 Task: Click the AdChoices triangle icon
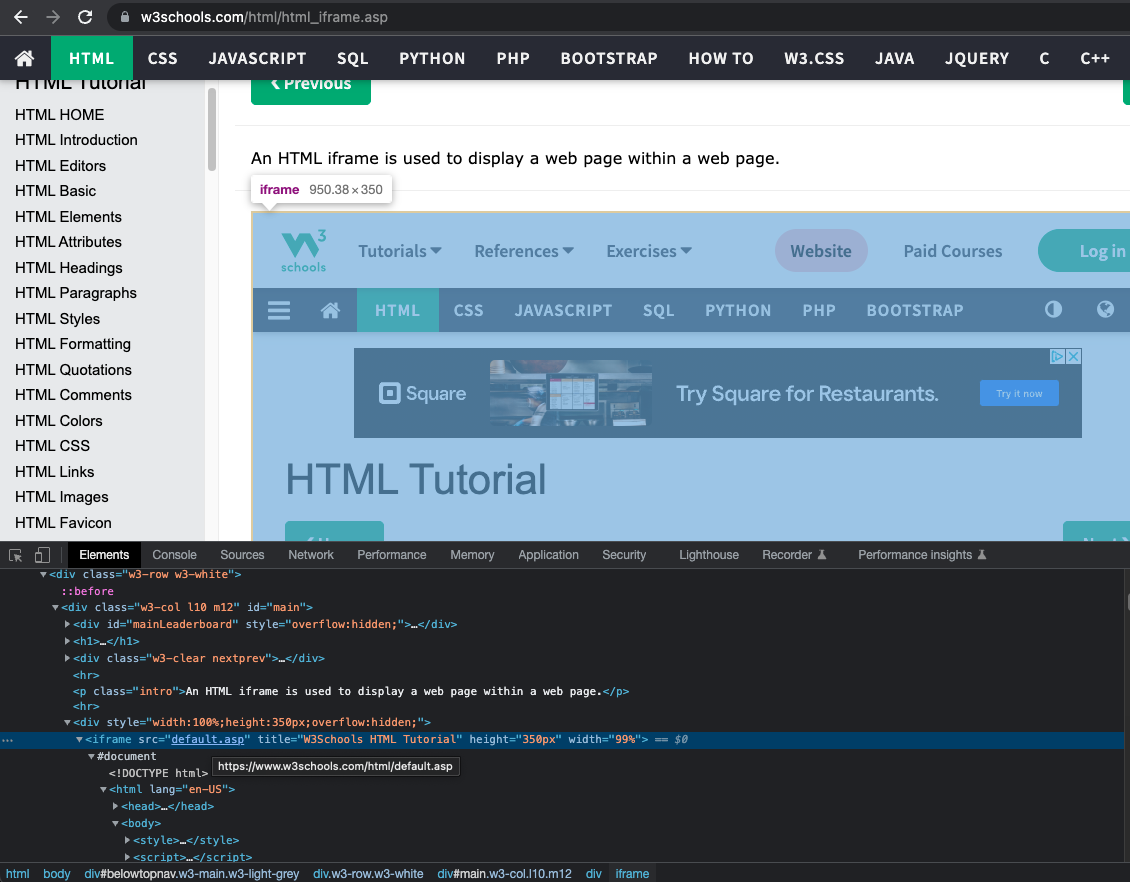click(1057, 356)
